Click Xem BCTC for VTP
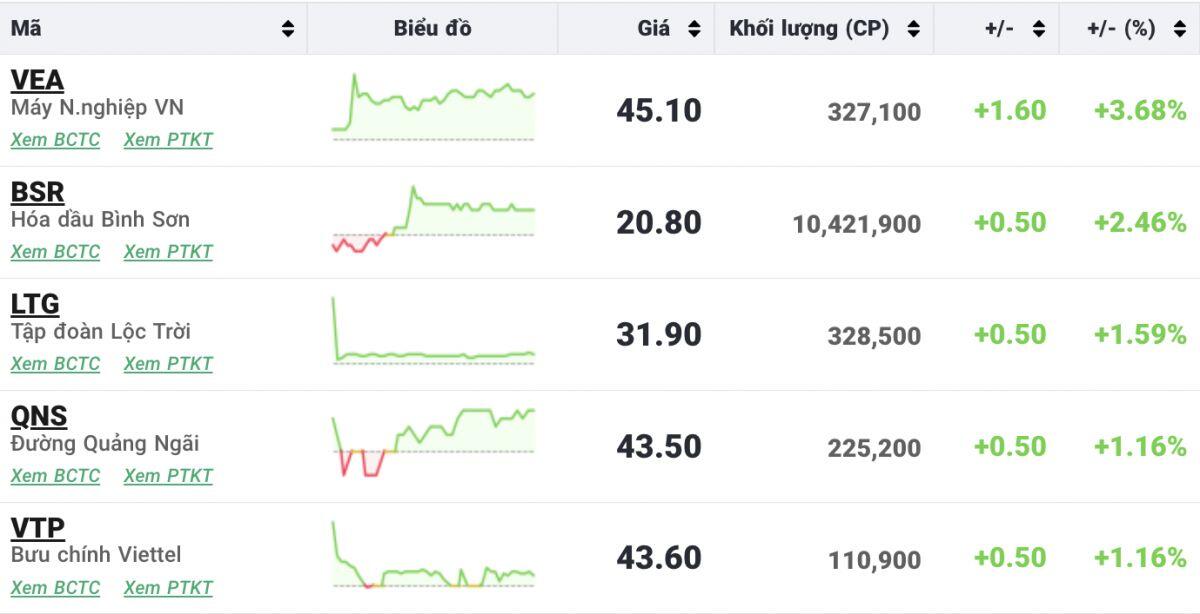The height and width of the screenshot is (614, 1200). [55, 588]
